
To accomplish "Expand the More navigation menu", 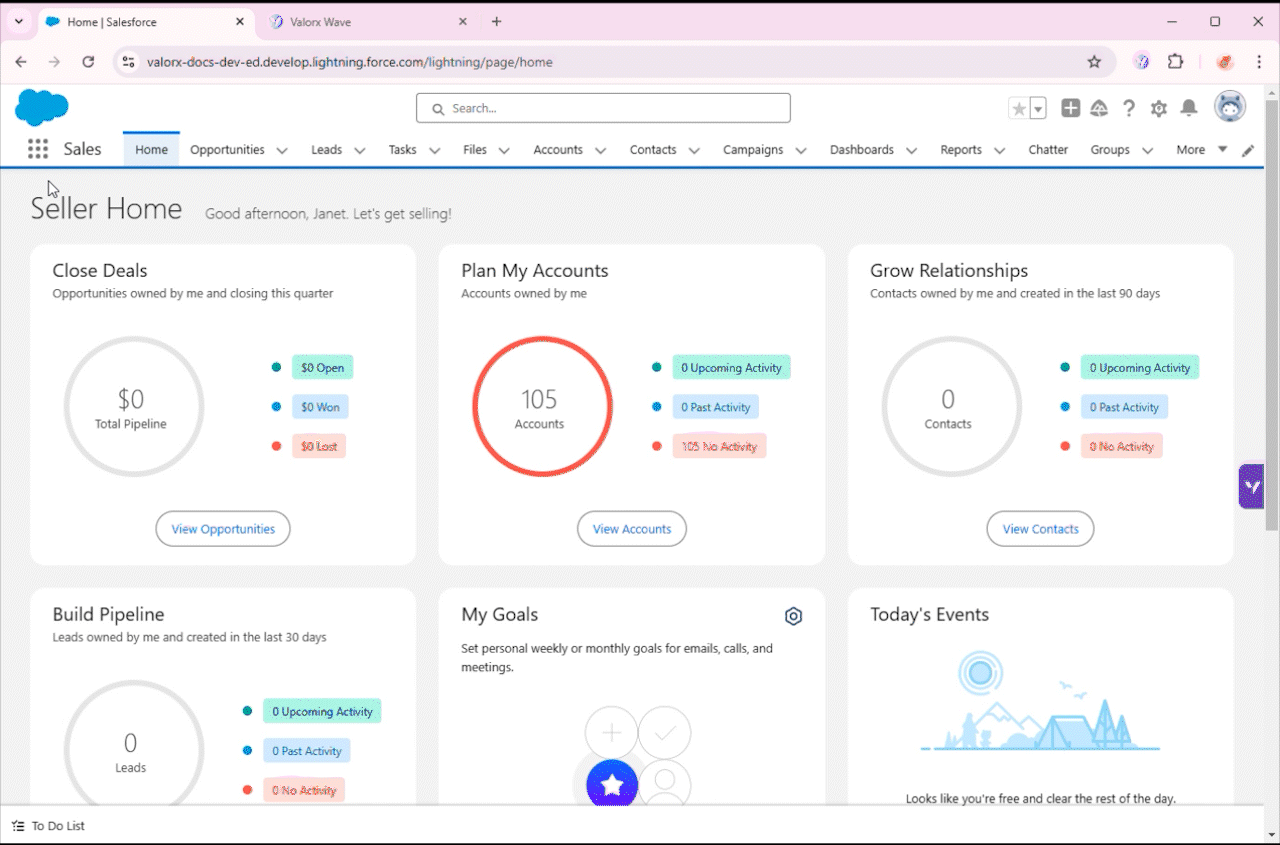I will (1201, 150).
